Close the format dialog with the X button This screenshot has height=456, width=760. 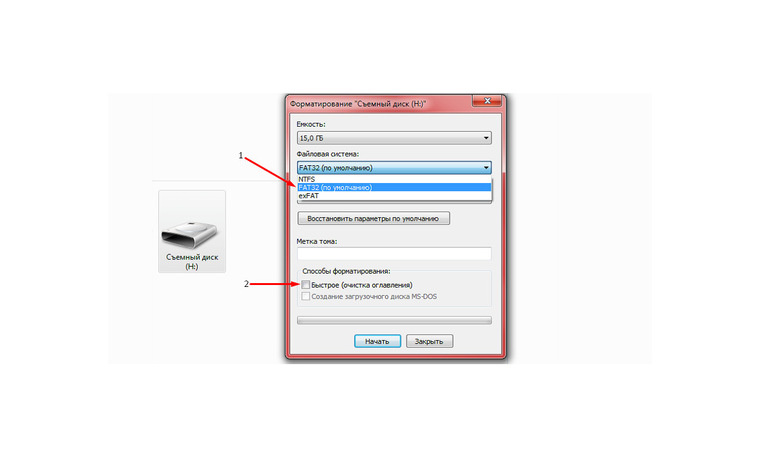pos(487,101)
